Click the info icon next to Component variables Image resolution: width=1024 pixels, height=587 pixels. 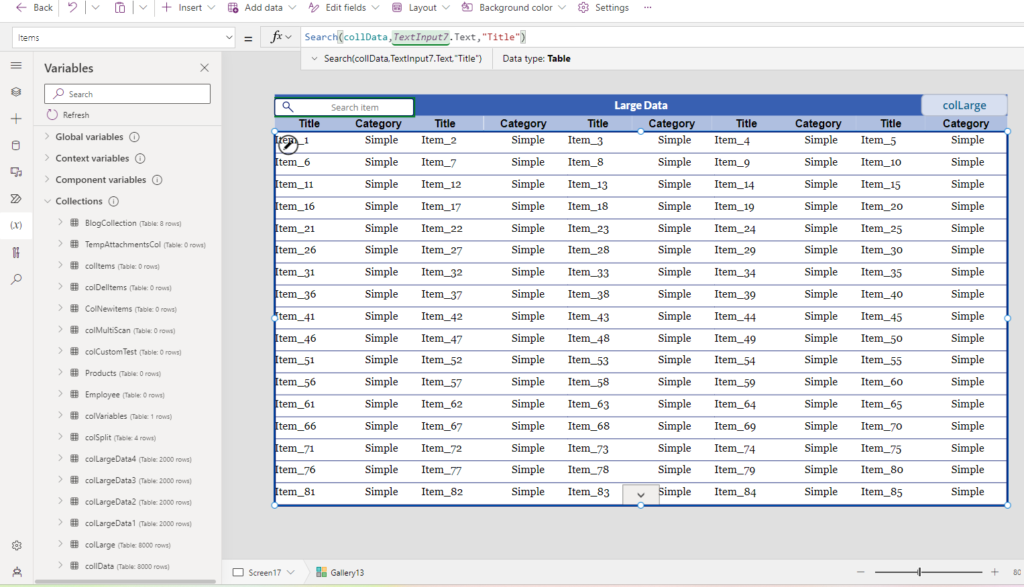pyautogui.click(x=157, y=180)
